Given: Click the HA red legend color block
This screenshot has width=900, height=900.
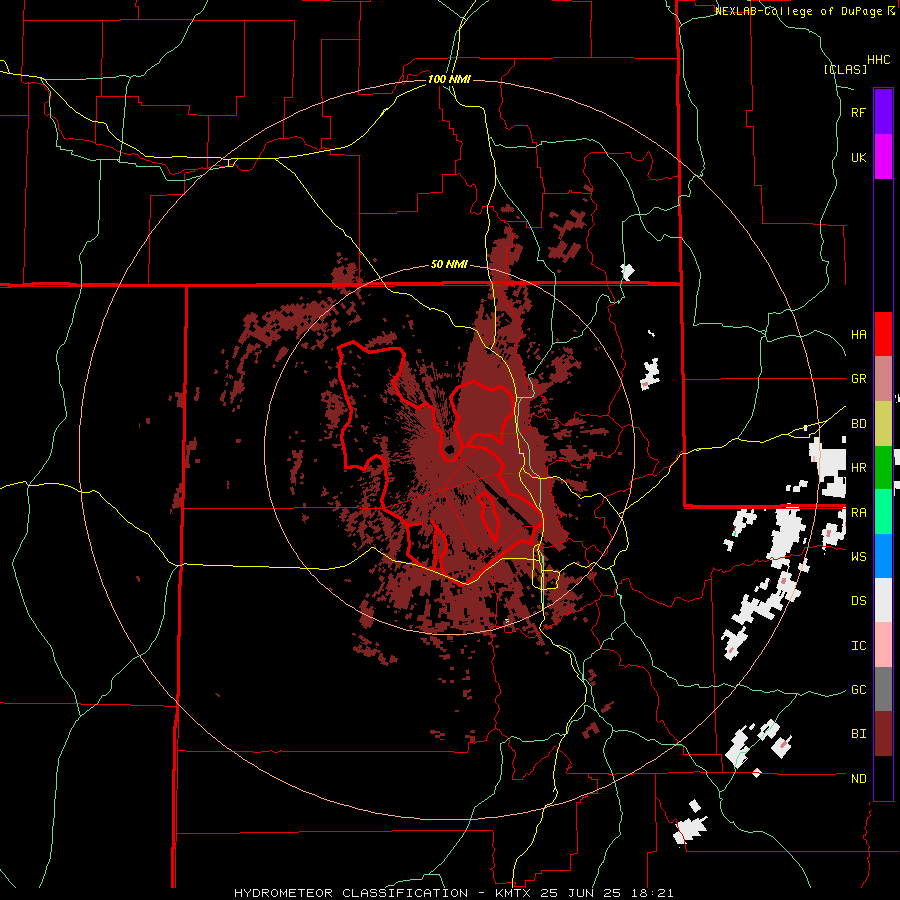Looking at the screenshot, I should (x=883, y=334).
